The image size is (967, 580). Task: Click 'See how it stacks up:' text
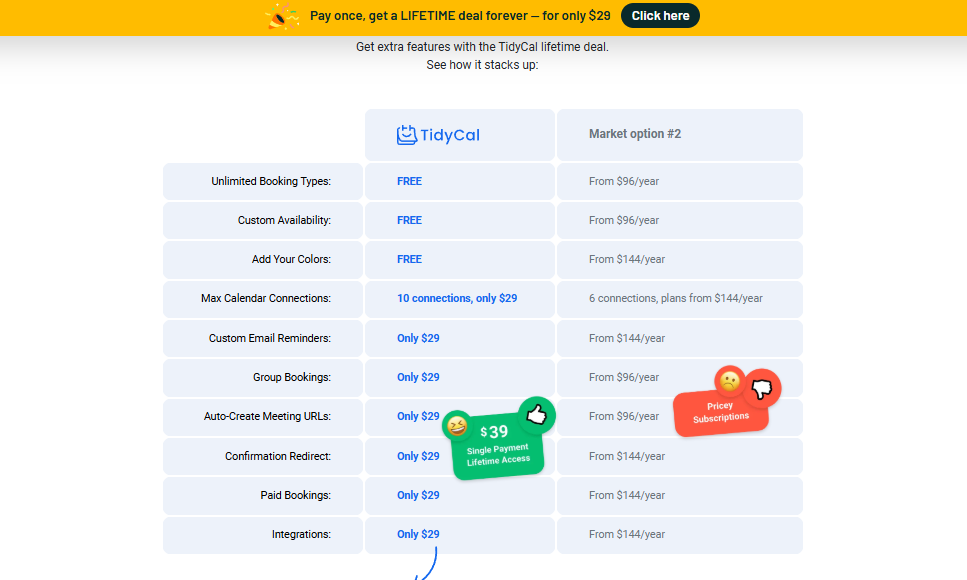pos(482,65)
